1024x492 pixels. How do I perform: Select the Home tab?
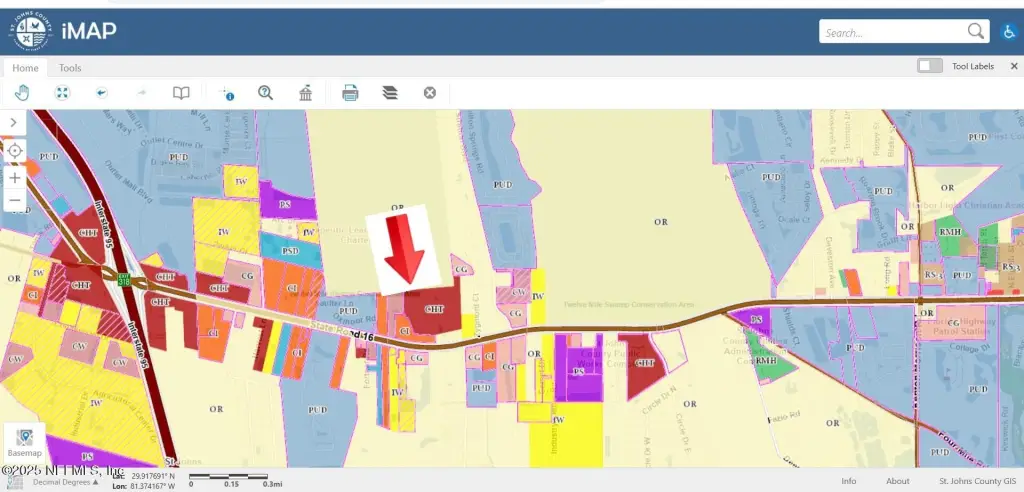(26, 68)
